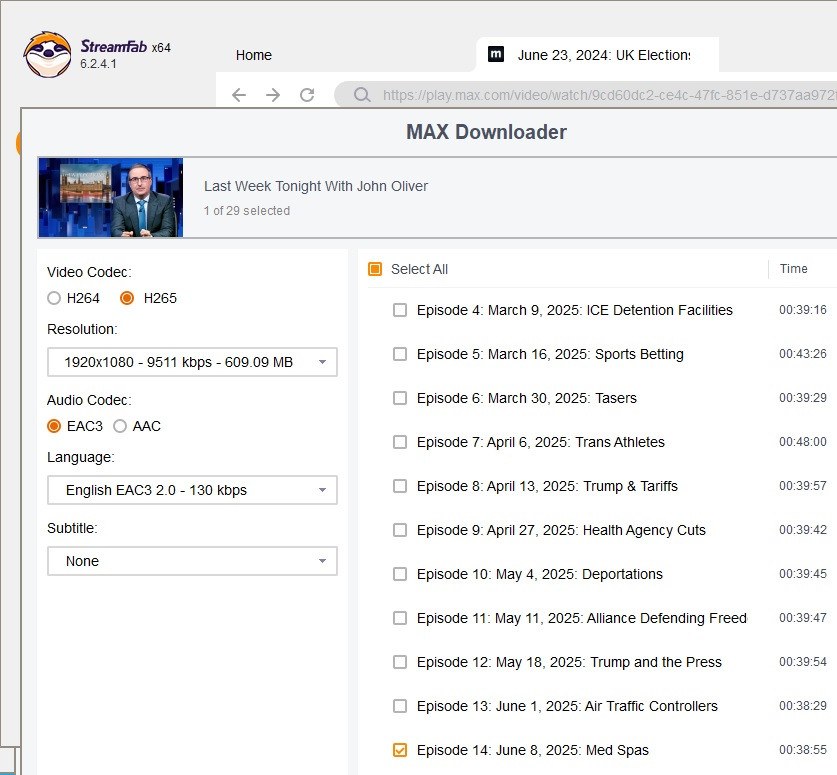Check Episode 11 Alliance Defending Freedom
Screen dimensions: 837x775
click(x=400, y=618)
